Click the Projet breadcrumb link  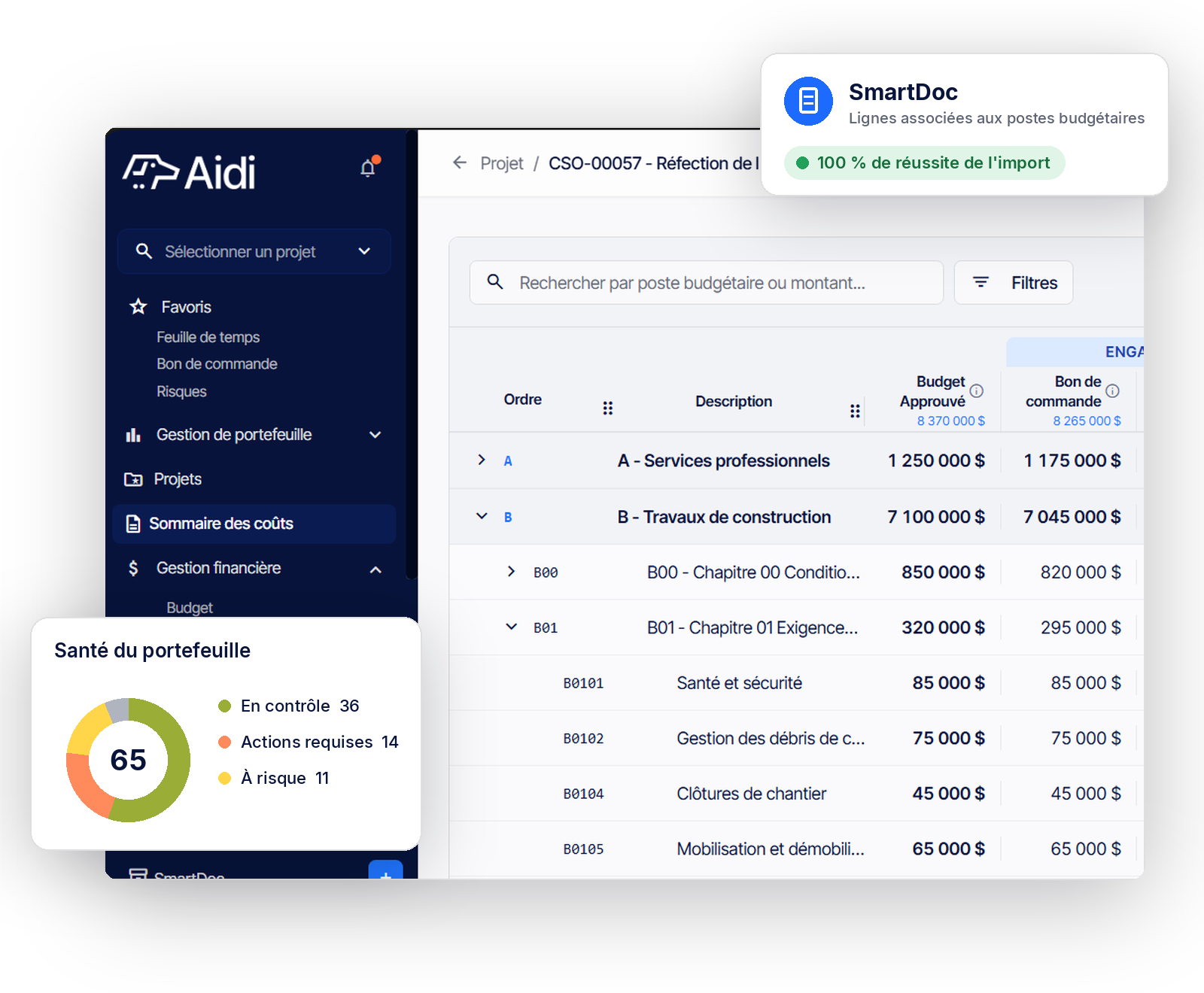502,163
